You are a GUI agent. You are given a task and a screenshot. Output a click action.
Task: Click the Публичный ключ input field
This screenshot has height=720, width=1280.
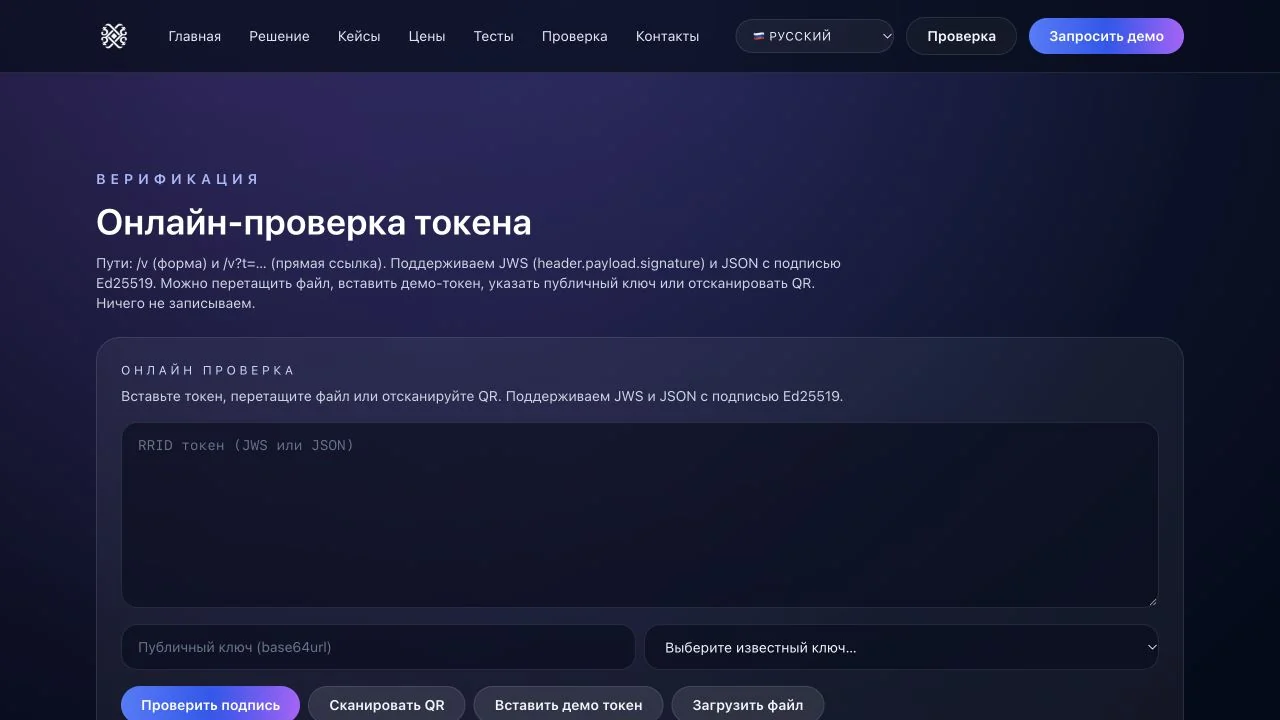(x=378, y=647)
